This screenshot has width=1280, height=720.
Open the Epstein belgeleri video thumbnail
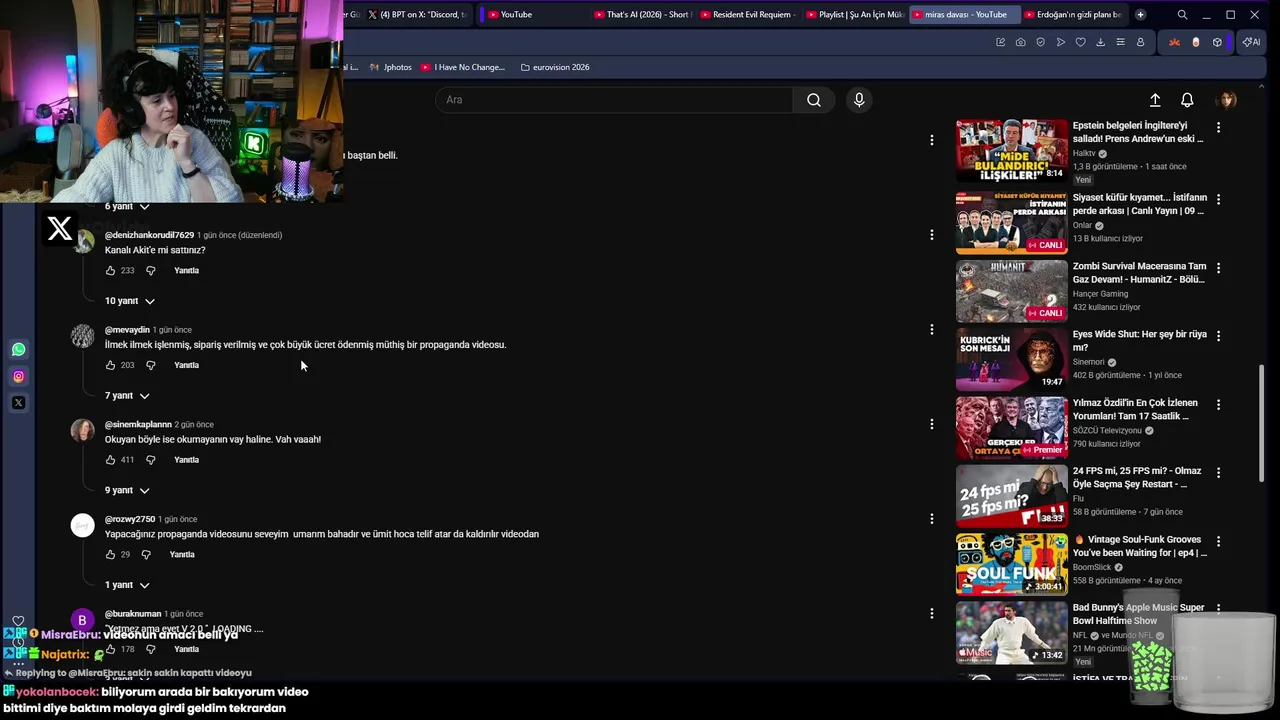pyautogui.click(x=1011, y=150)
